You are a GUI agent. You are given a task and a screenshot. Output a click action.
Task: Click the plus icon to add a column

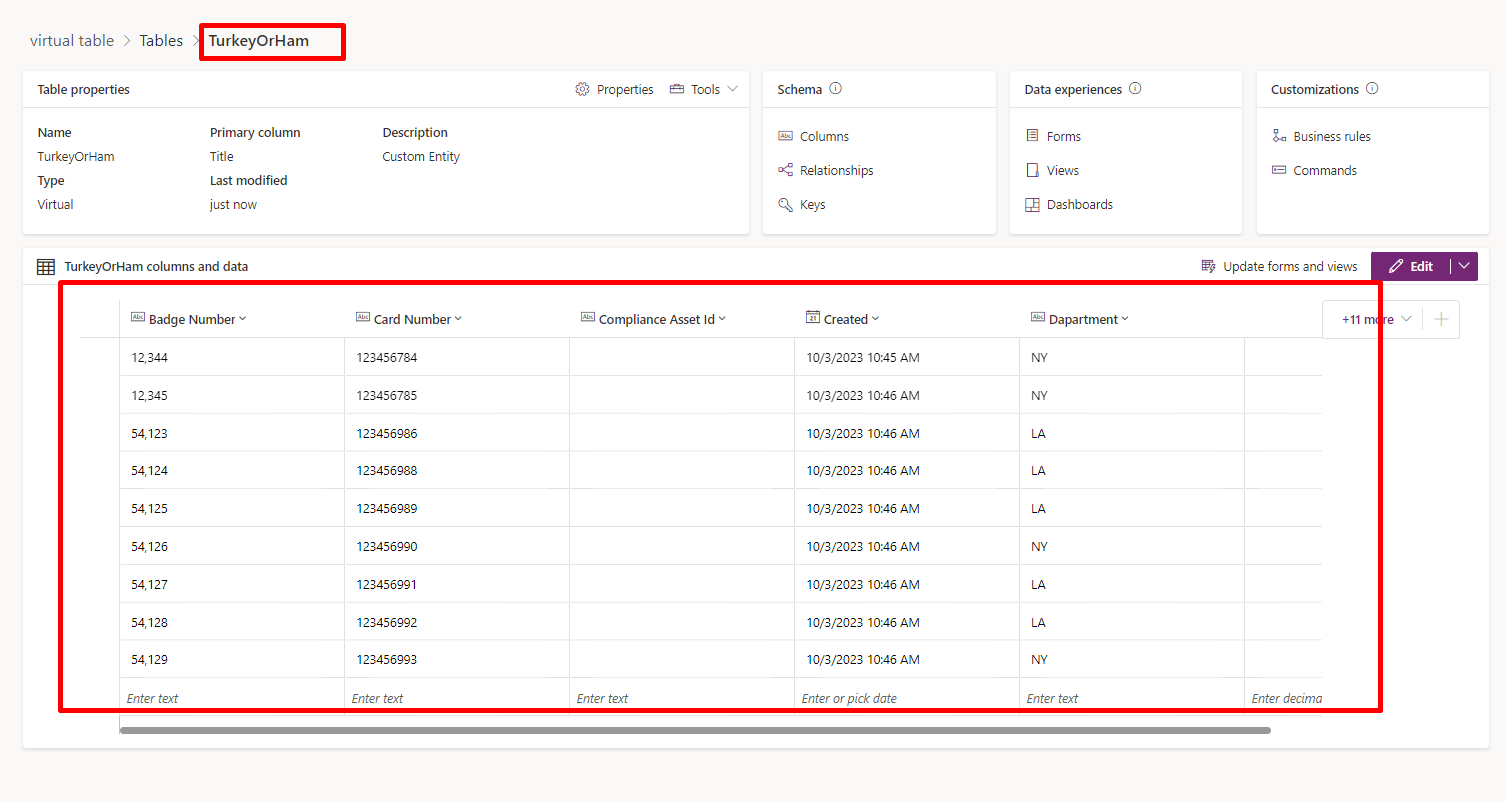pyautogui.click(x=1441, y=319)
